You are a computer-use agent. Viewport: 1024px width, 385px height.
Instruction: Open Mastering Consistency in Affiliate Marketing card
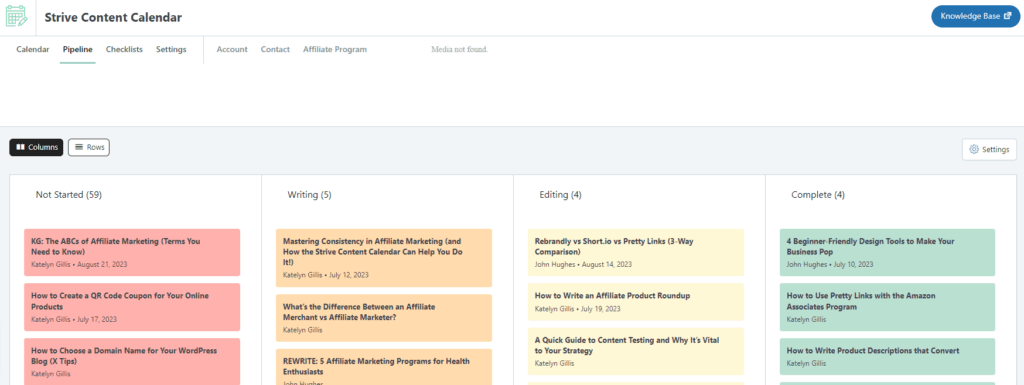[384, 258]
